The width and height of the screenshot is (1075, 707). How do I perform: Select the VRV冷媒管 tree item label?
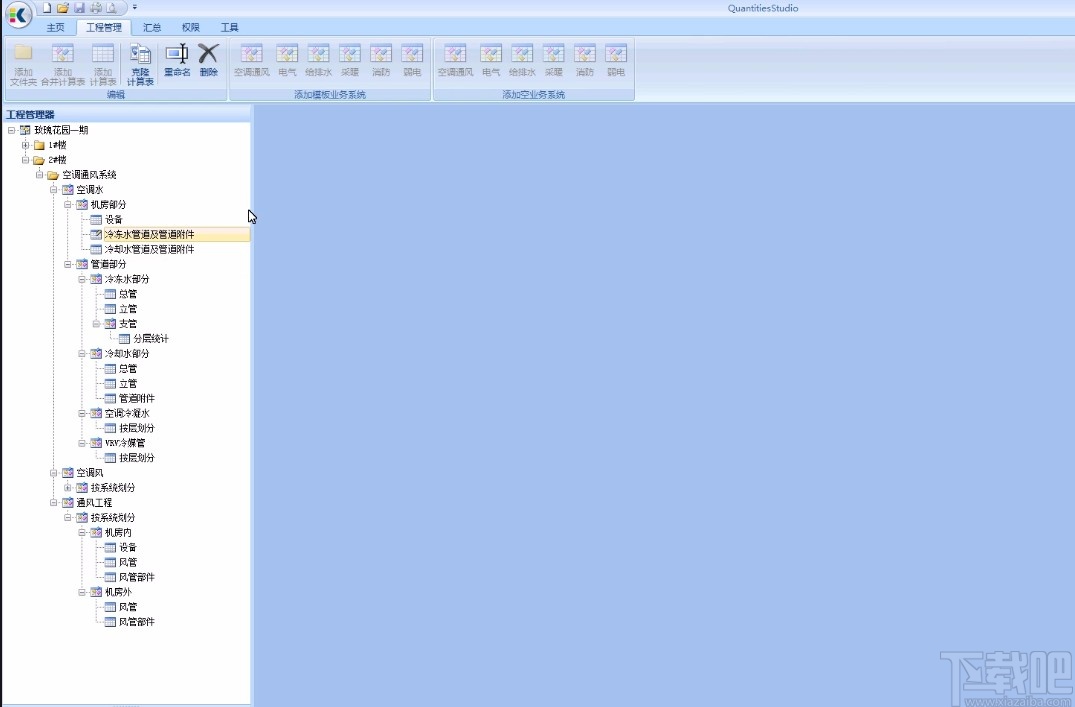[x=125, y=443]
